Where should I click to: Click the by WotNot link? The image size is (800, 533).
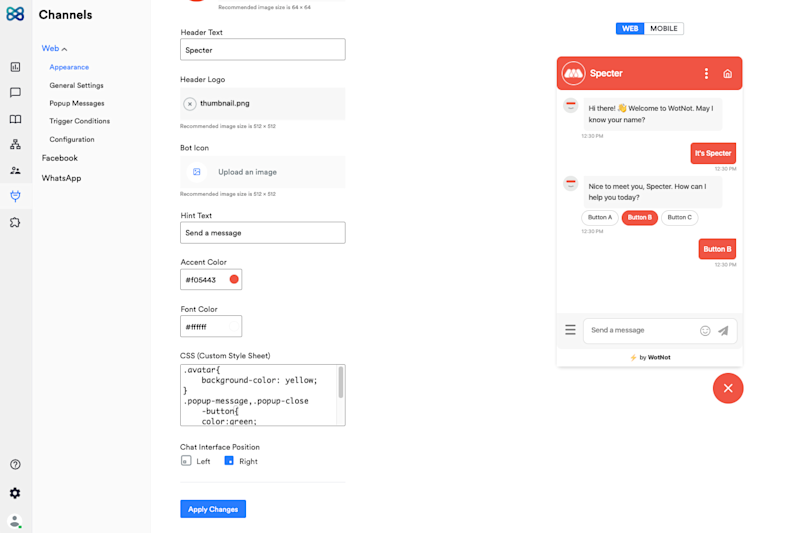click(x=651, y=358)
